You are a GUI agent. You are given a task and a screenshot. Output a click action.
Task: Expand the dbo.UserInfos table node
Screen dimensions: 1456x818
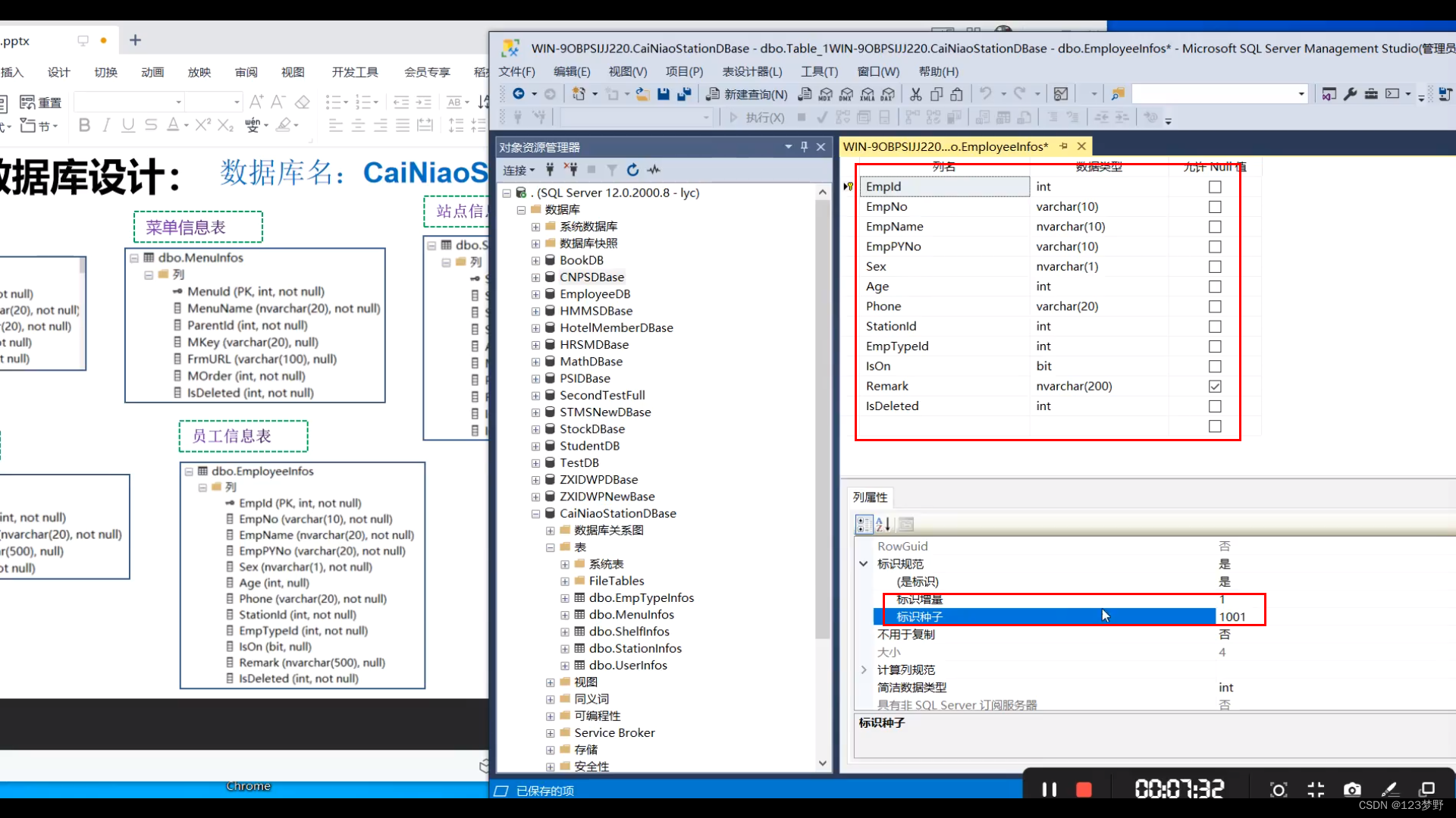pos(565,666)
